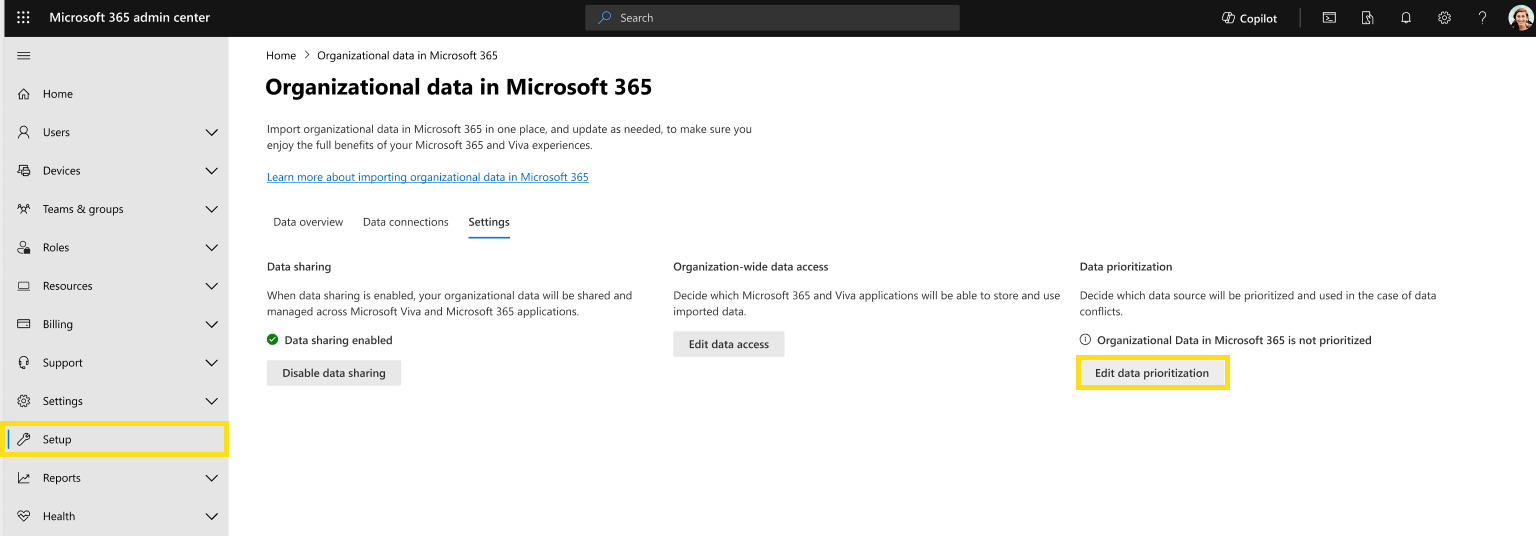This screenshot has height=536, width=1536.
Task: Expand the Billing navigation chevron
Action: point(211,324)
